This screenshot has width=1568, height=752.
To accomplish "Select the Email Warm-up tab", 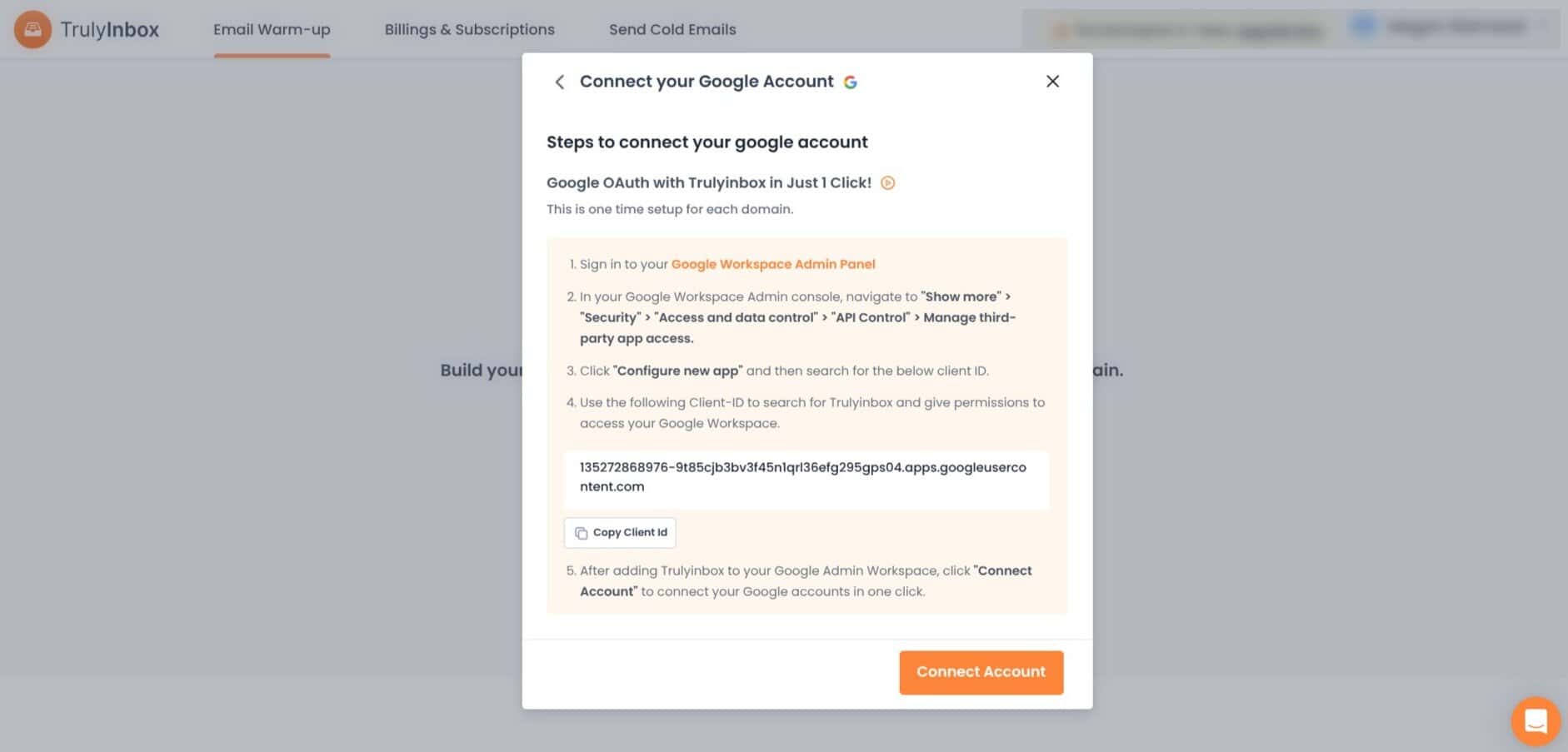I will coord(272,29).
